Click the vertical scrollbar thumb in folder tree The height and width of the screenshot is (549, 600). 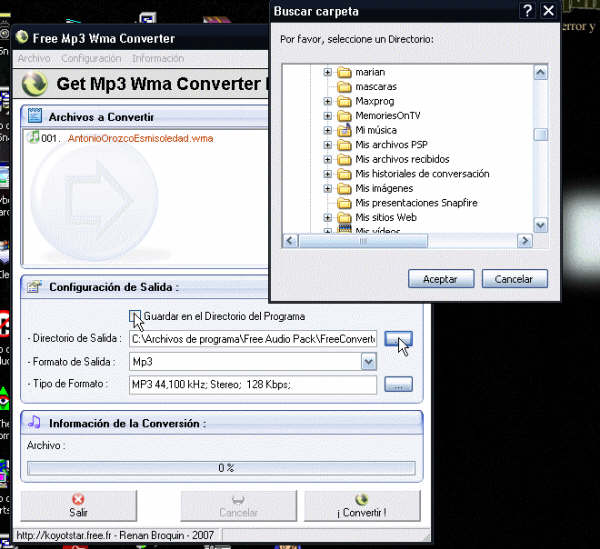pos(541,134)
